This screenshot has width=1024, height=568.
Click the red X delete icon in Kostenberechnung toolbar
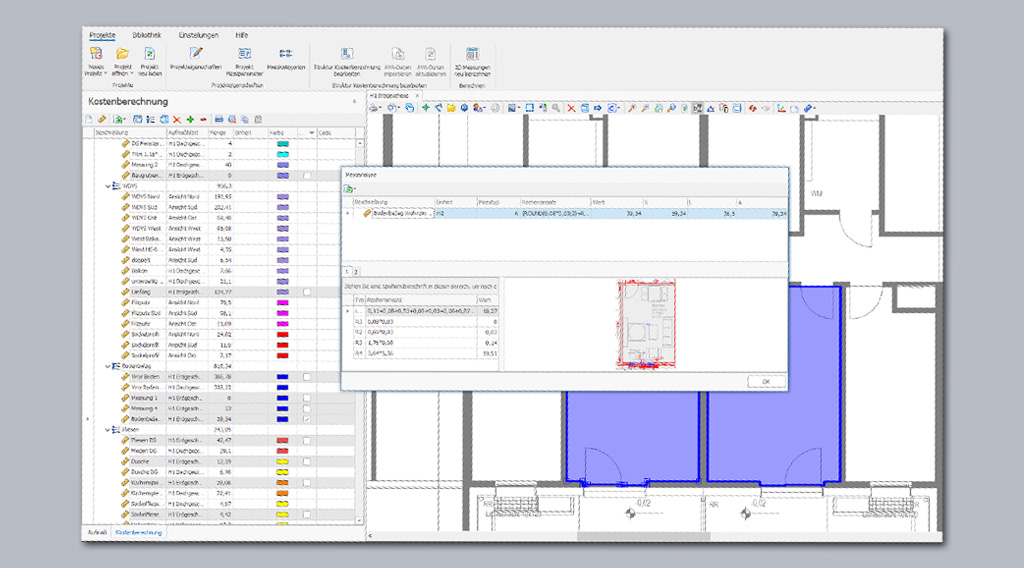coord(176,119)
